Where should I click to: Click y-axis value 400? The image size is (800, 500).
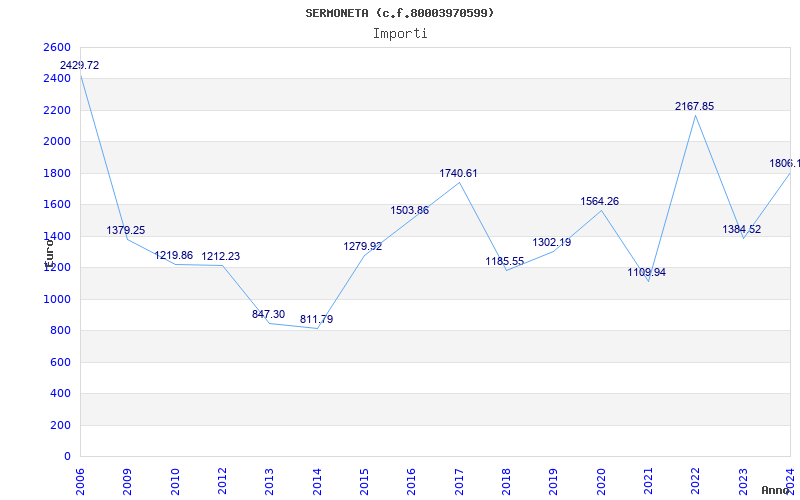pyautogui.click(x=60, y=393)
